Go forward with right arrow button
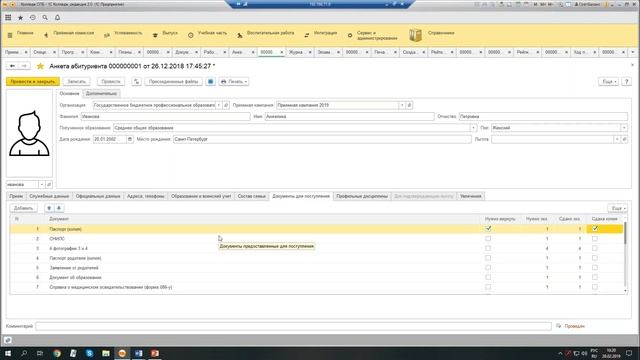Screen dimensions: 640x360 pyautogui.click(x=24, y=66)
